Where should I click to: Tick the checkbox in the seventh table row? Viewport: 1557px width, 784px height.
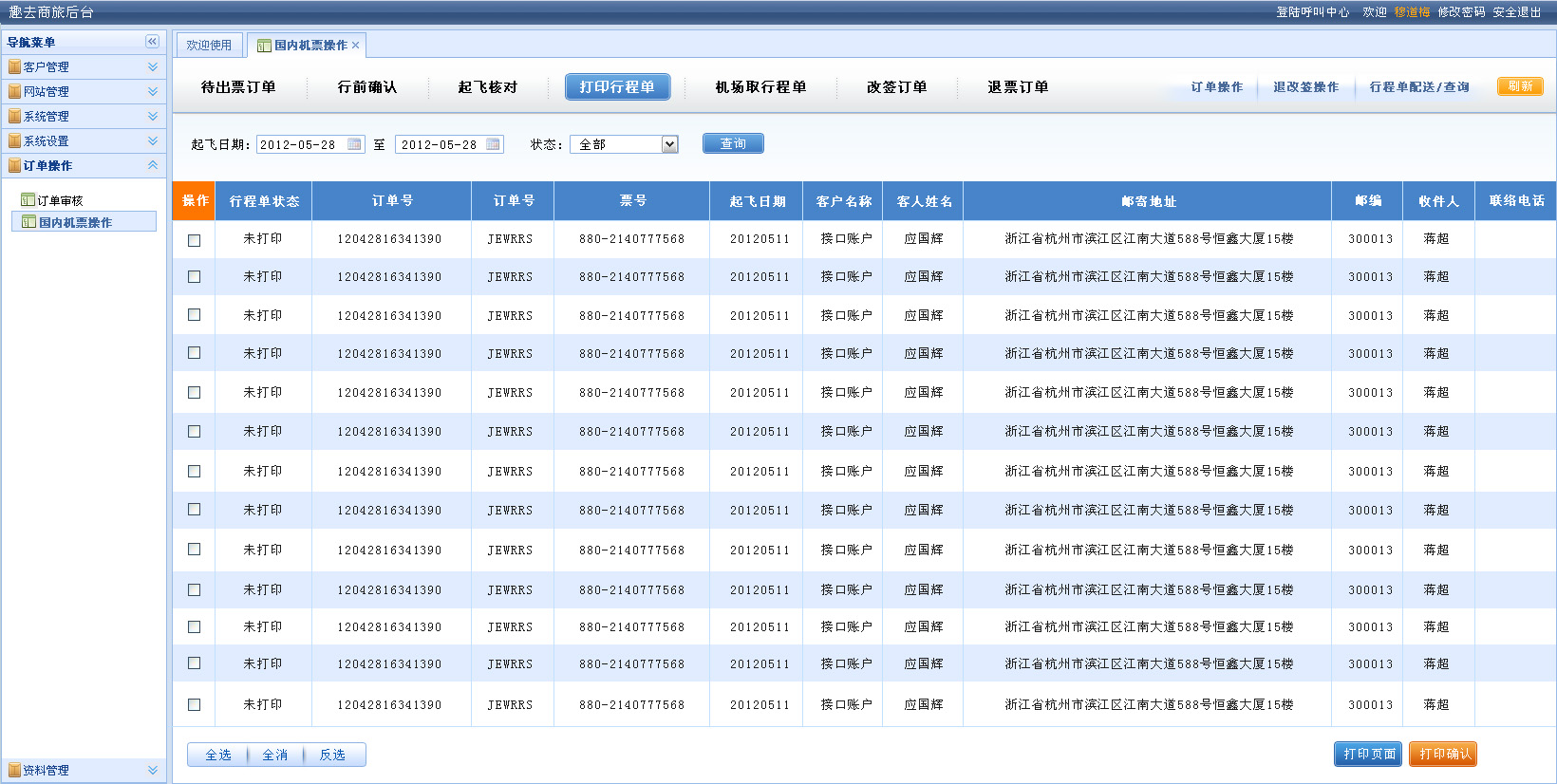[x=195, y=472]
